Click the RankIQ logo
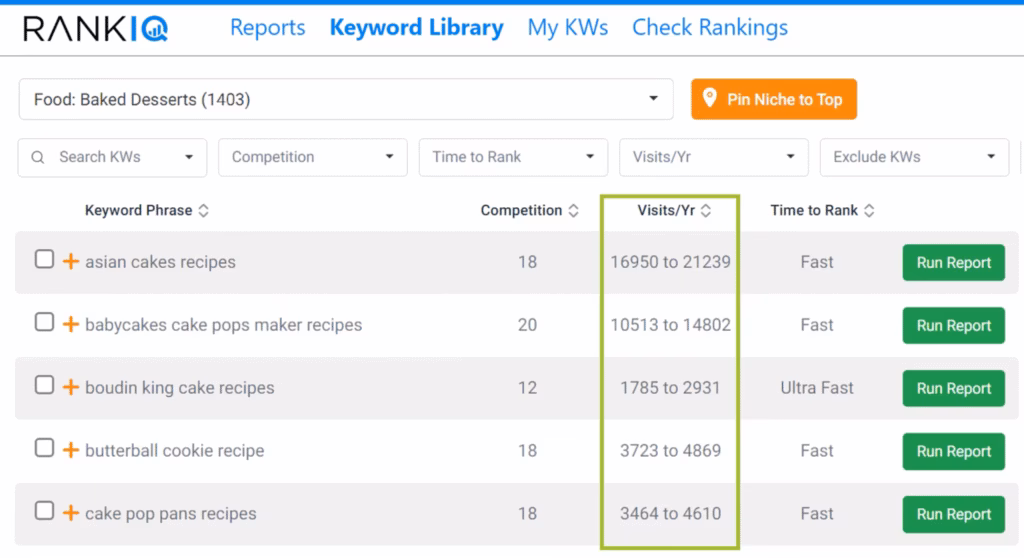This screenshot has height=558, width=1024. point(96,29)
